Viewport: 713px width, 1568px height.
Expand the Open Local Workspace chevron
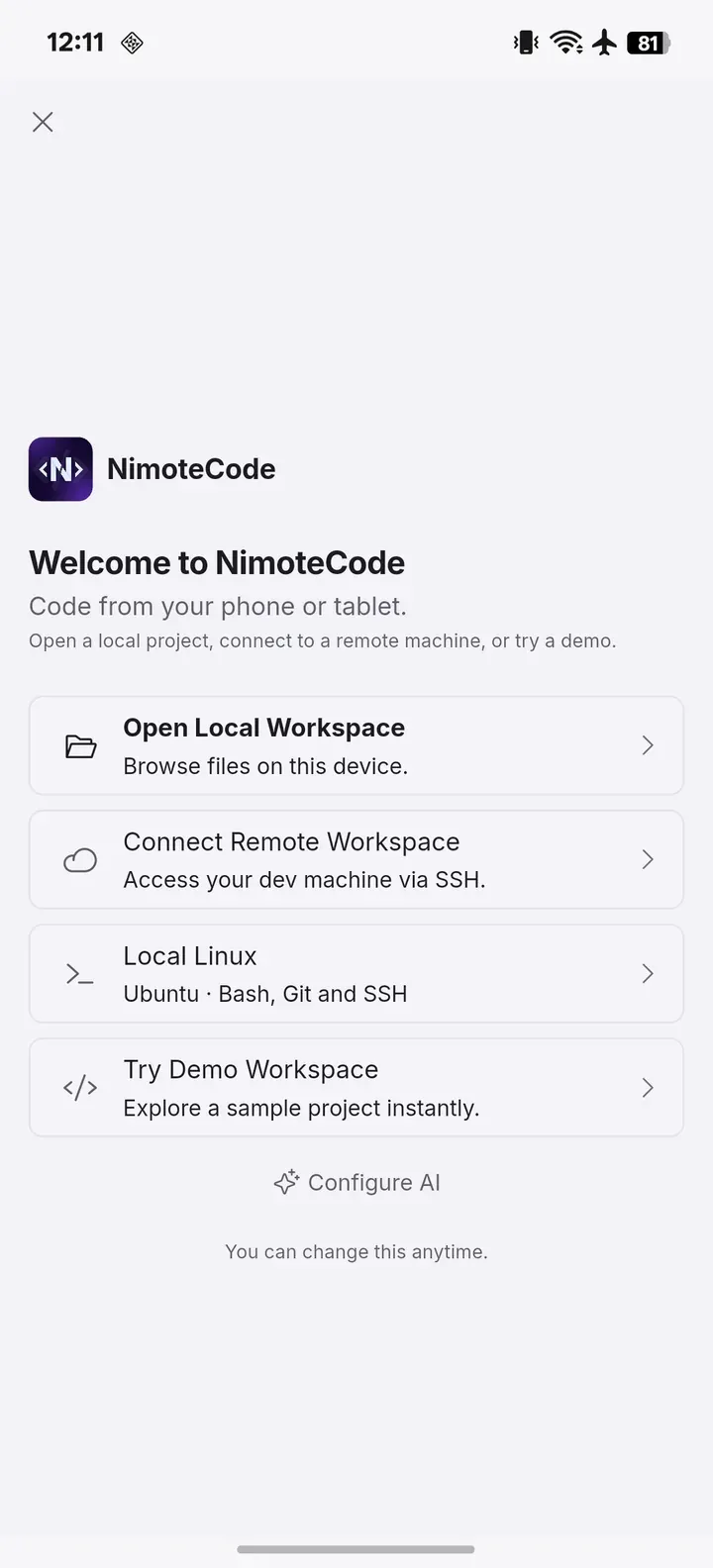[648, 745]
